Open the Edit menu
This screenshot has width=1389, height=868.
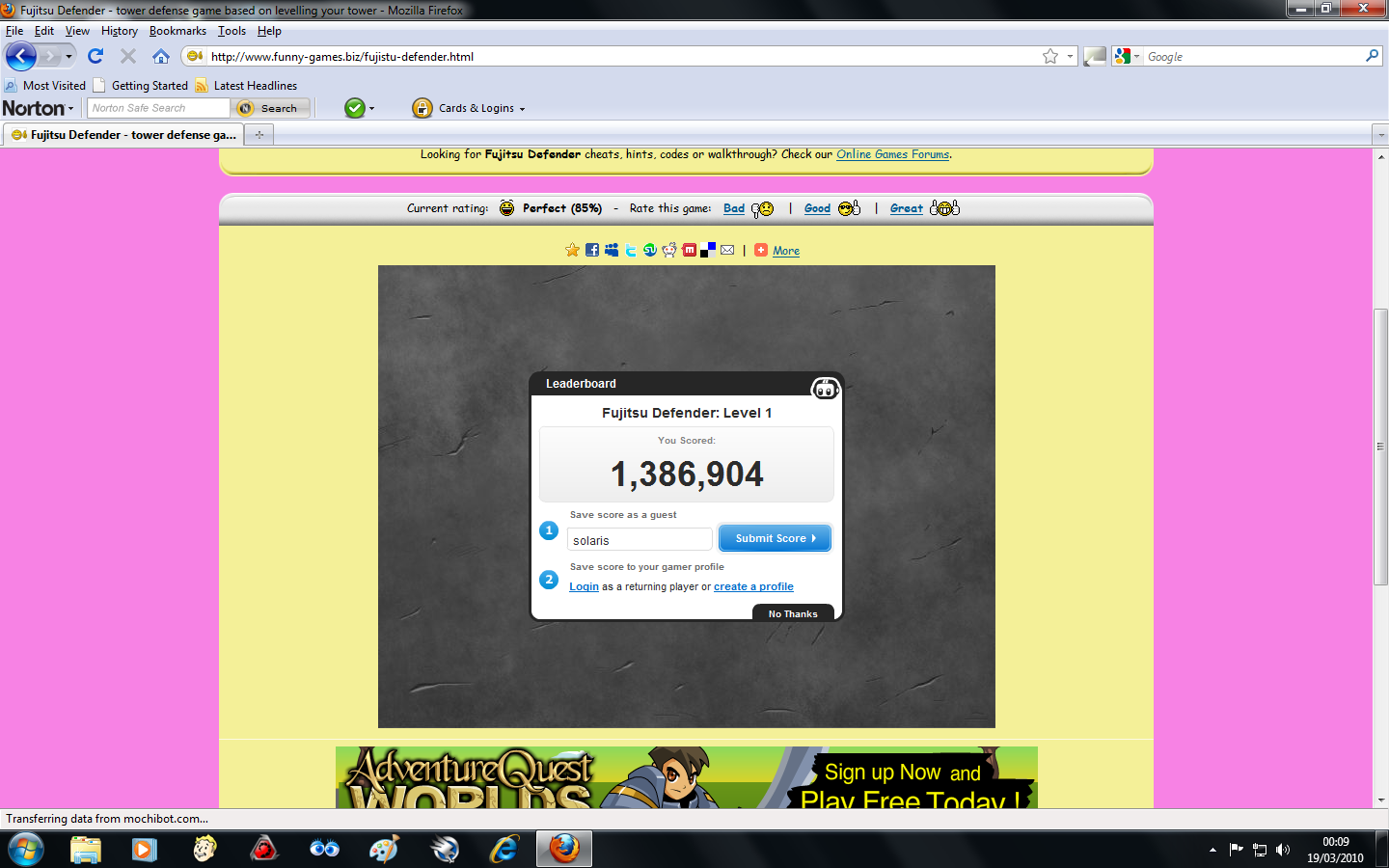pyautogui.click(x=44, y=31)
